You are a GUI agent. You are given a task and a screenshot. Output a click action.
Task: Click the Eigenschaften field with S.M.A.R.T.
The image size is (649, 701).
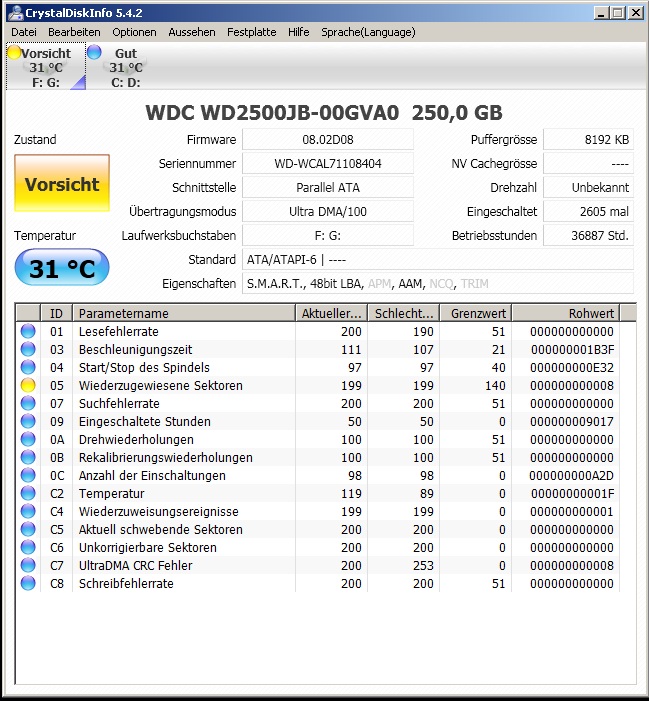(438, 283)
